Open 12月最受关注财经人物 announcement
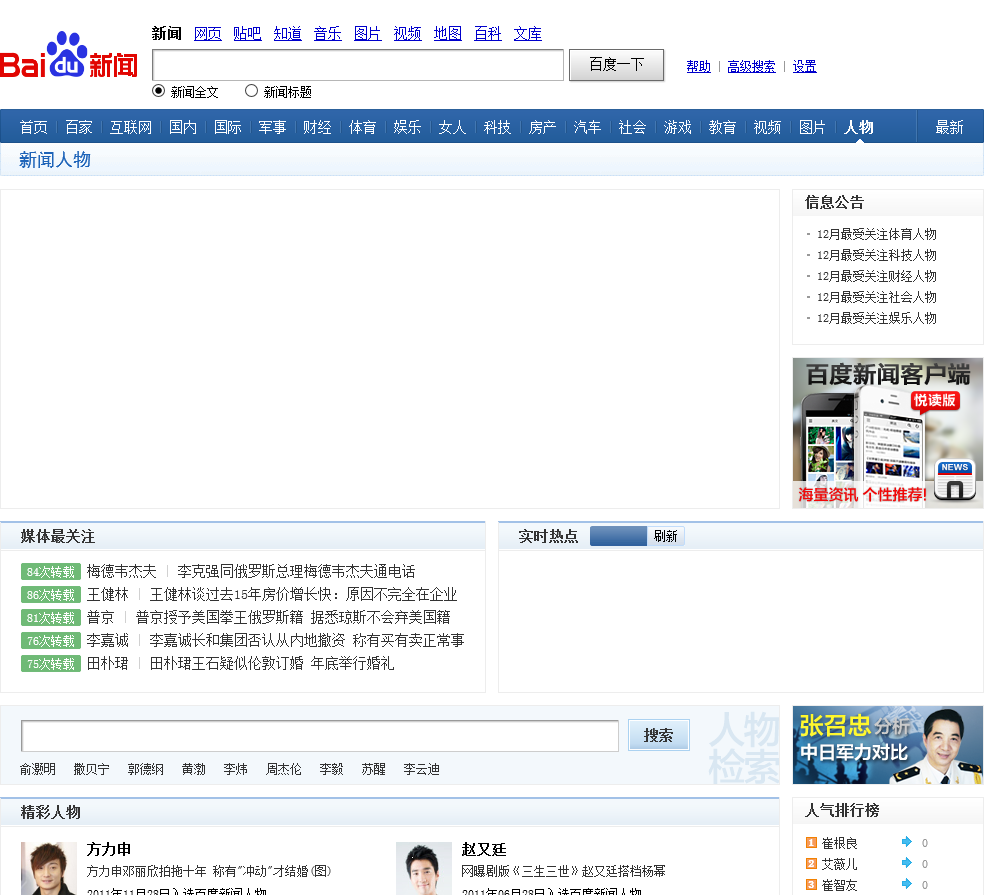The image size is (984, 895). click(x=876, y=276)
